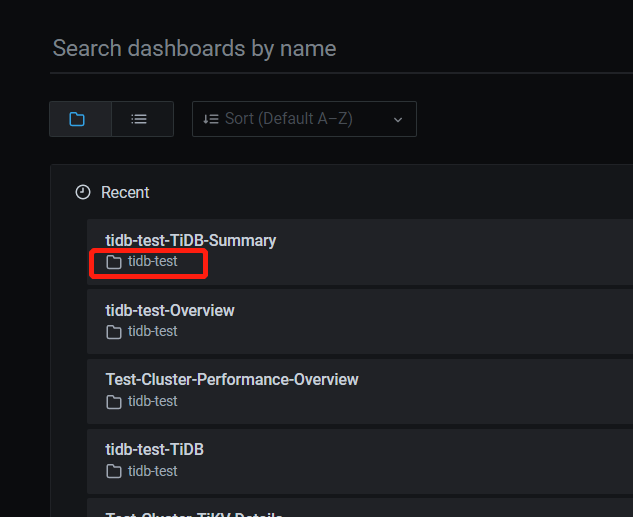Click the clock icon beside Recent
This screenshot has width=633, height=517.
click(83, 192)
